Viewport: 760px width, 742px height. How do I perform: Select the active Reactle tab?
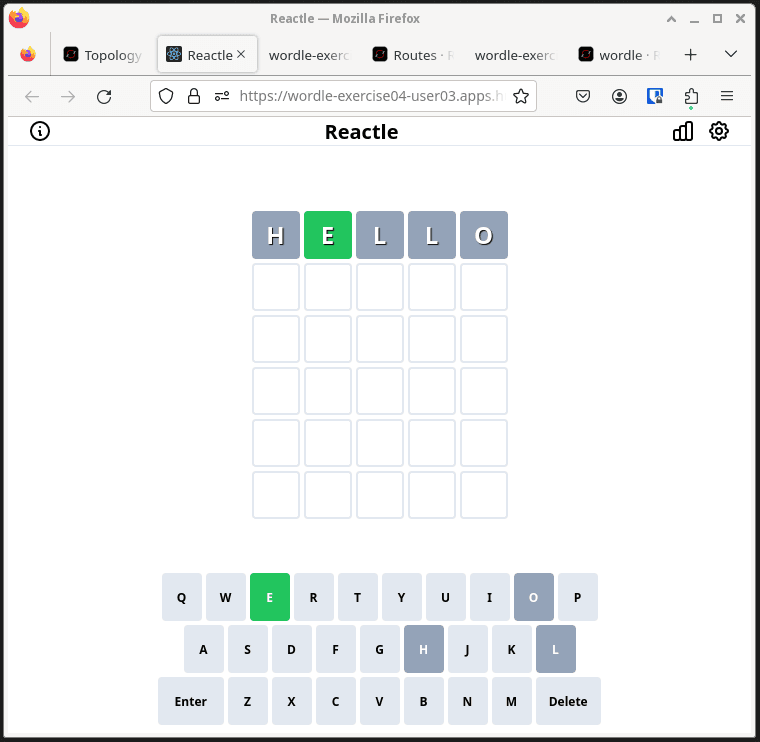[x=207, y=55]
